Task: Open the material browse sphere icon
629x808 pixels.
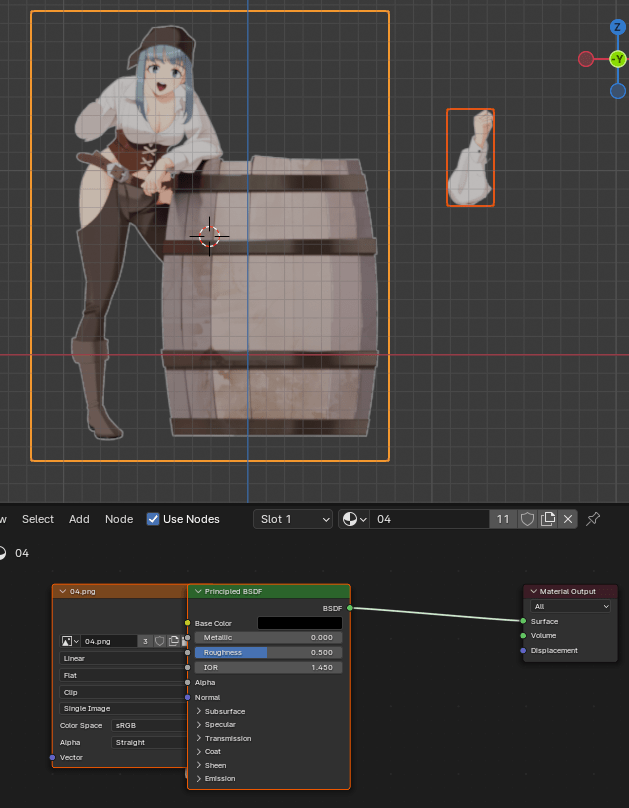Action: [x=353, y=519]
